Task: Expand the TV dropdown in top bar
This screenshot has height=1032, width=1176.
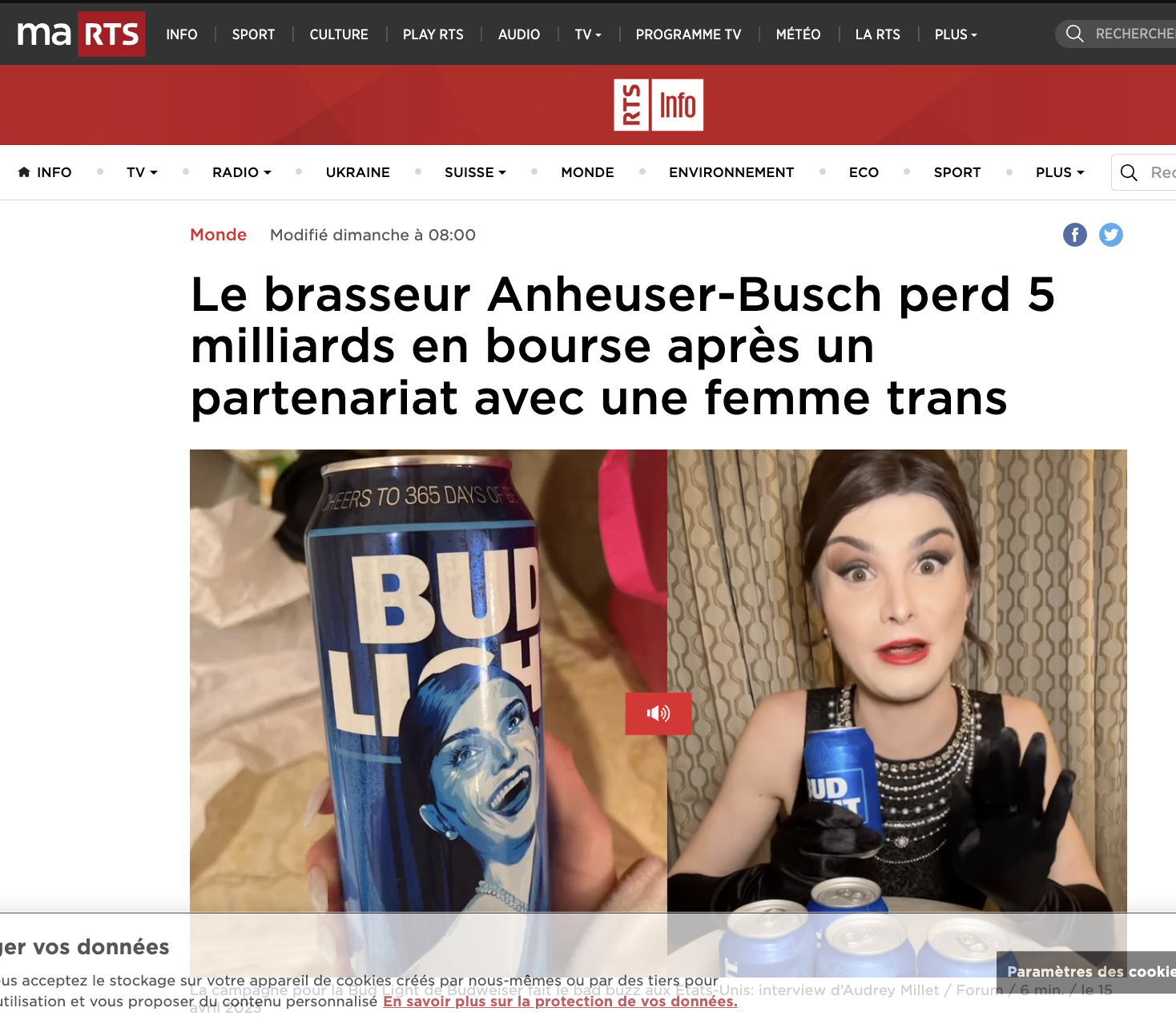Action: (x=588, y=34)
